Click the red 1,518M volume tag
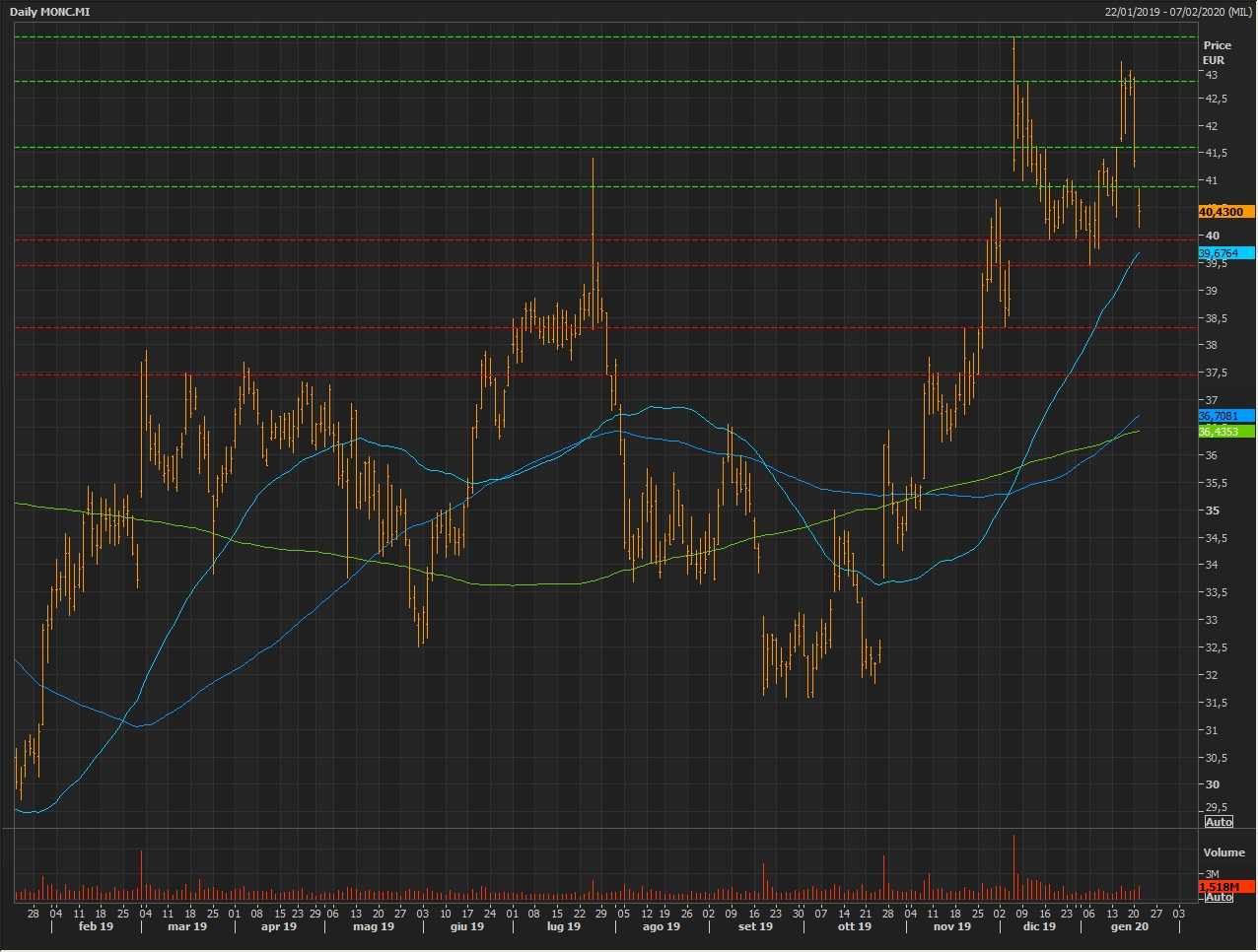The image size is (1258, 952). tap(1225, 887)
